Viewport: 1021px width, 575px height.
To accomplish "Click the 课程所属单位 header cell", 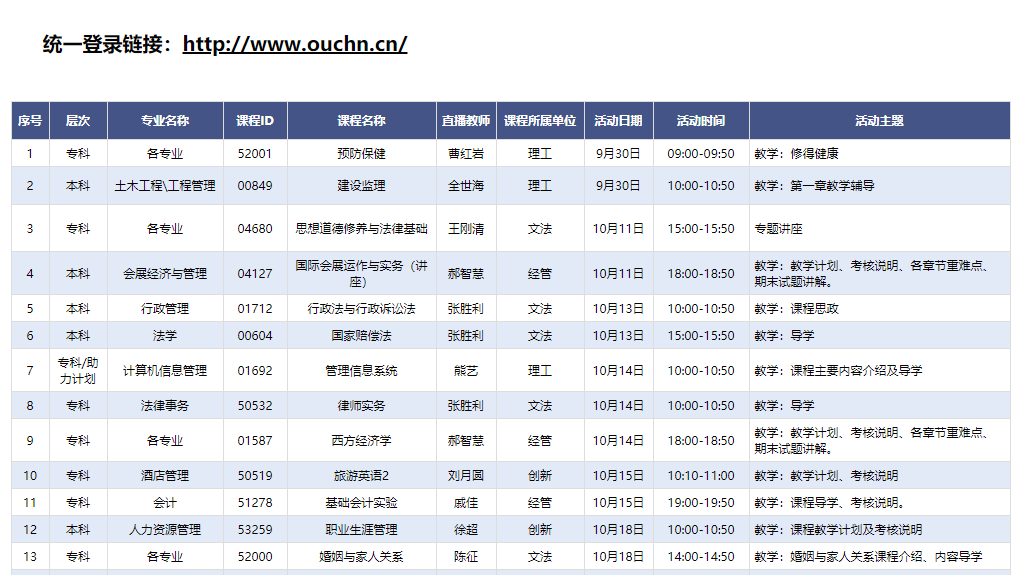I will pyautogui.click(x=540, y=121).
